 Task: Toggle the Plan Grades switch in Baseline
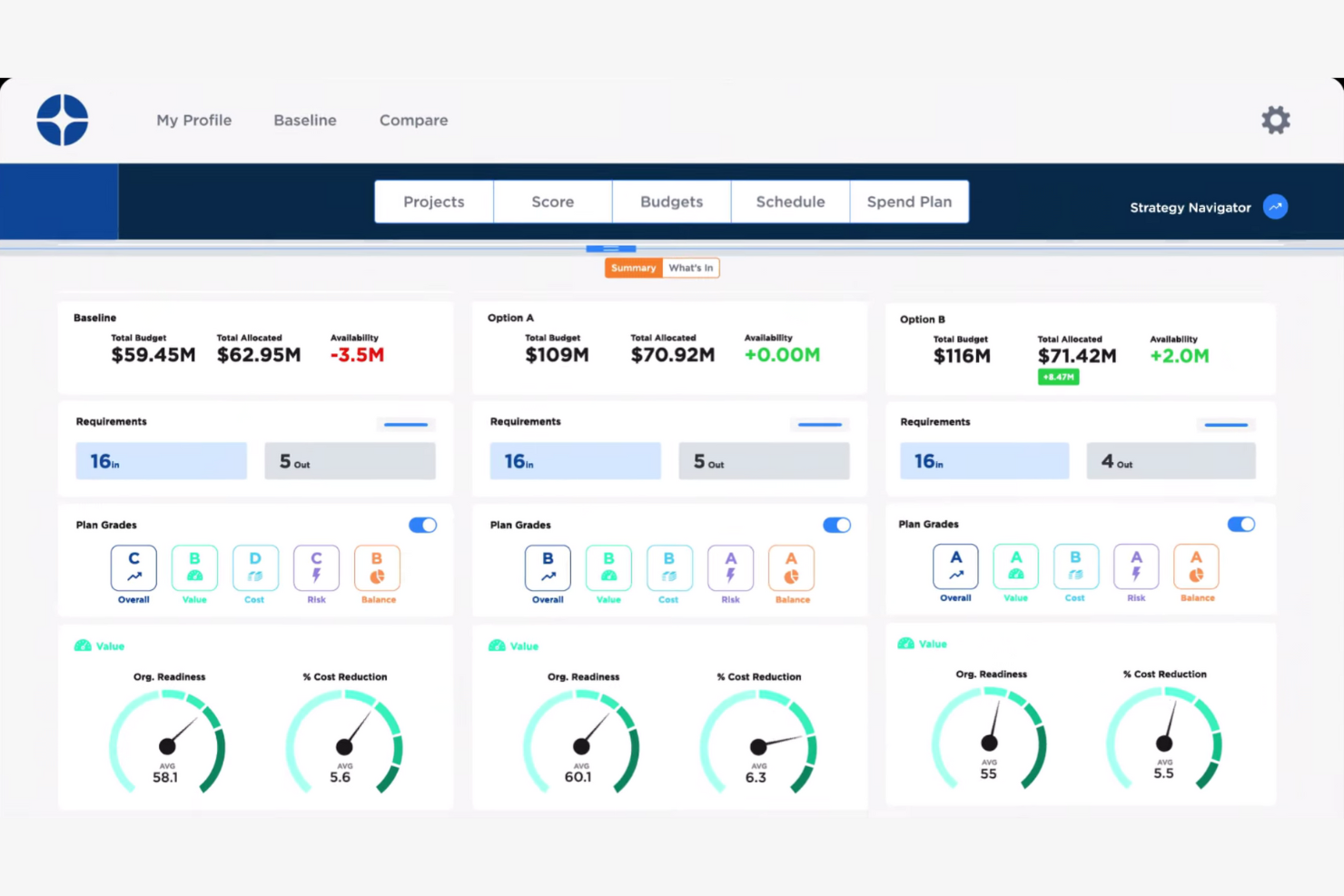click(x=422, y=525)
